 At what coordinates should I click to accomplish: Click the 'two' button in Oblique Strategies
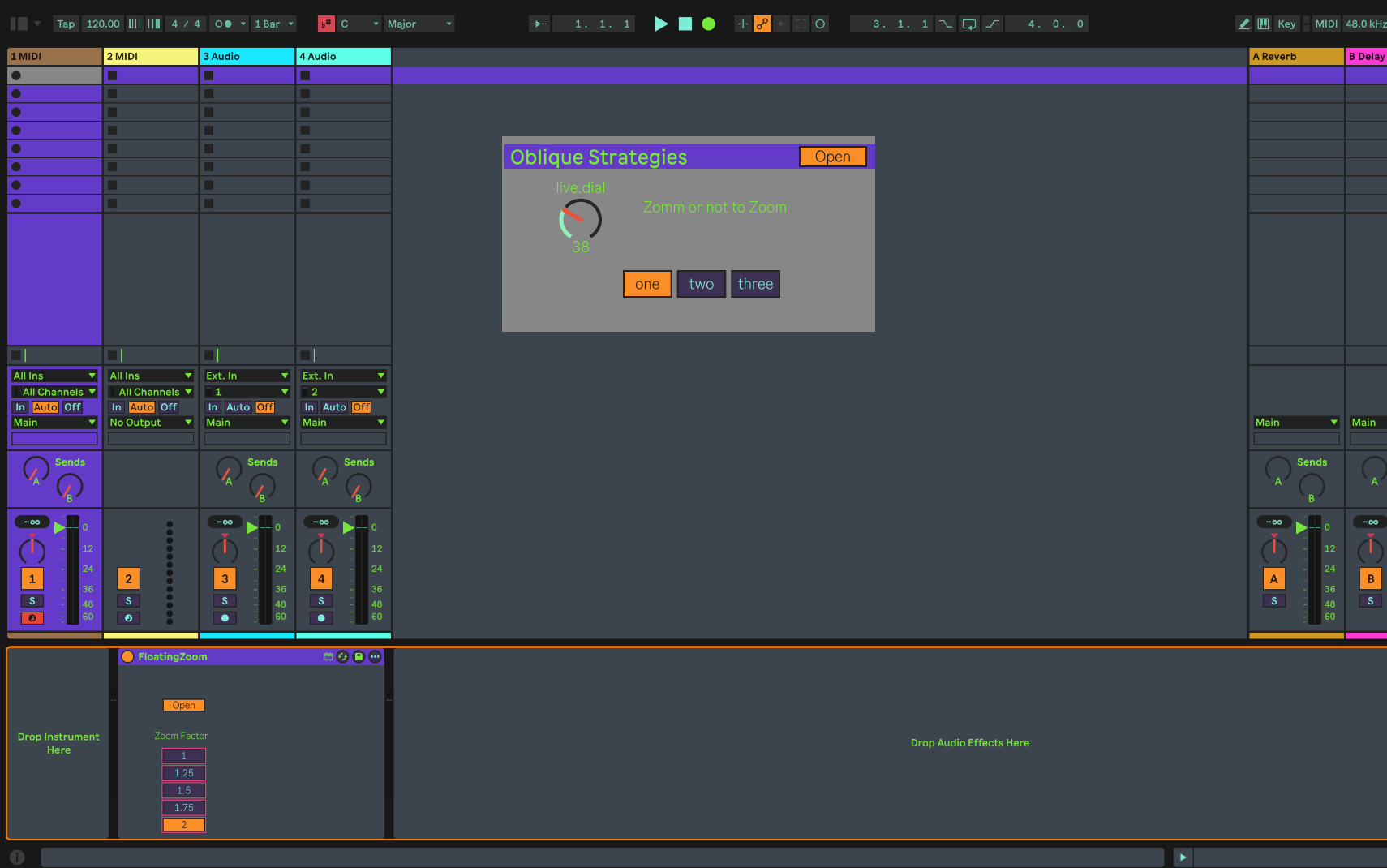(701, 284)
